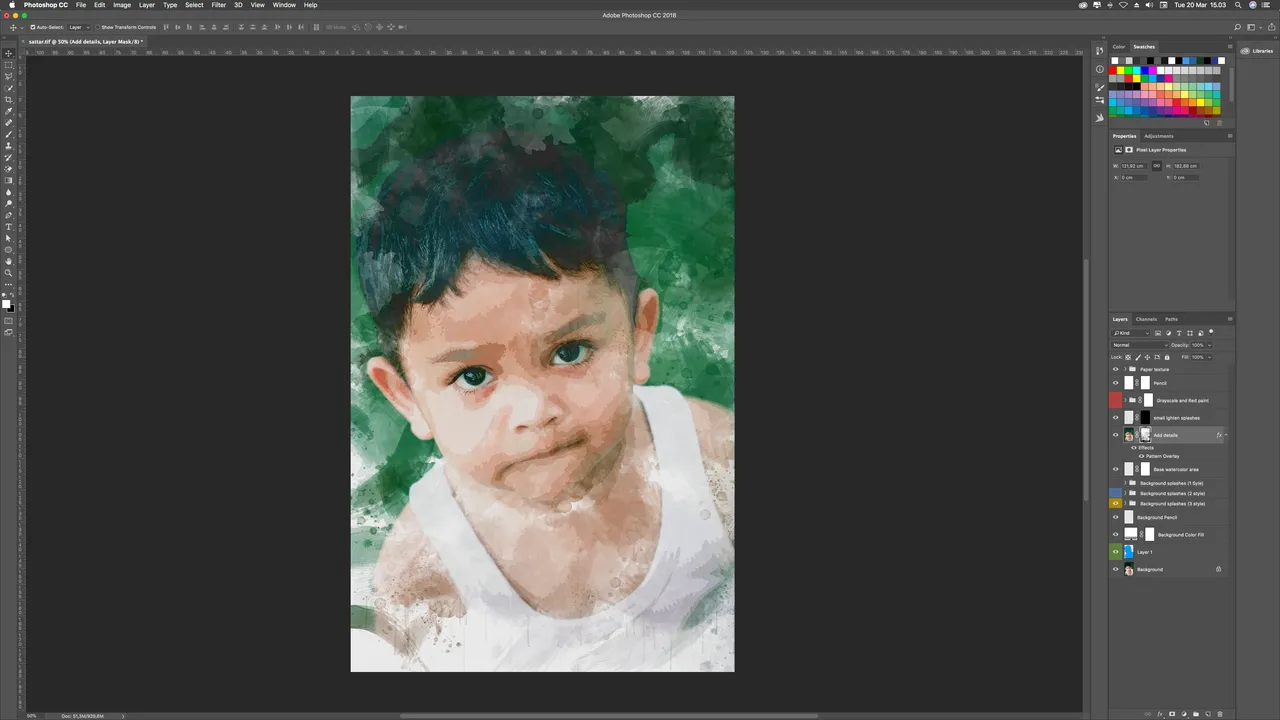Expand Background splashes (1 Style) group

click(x=1126, y=483)
